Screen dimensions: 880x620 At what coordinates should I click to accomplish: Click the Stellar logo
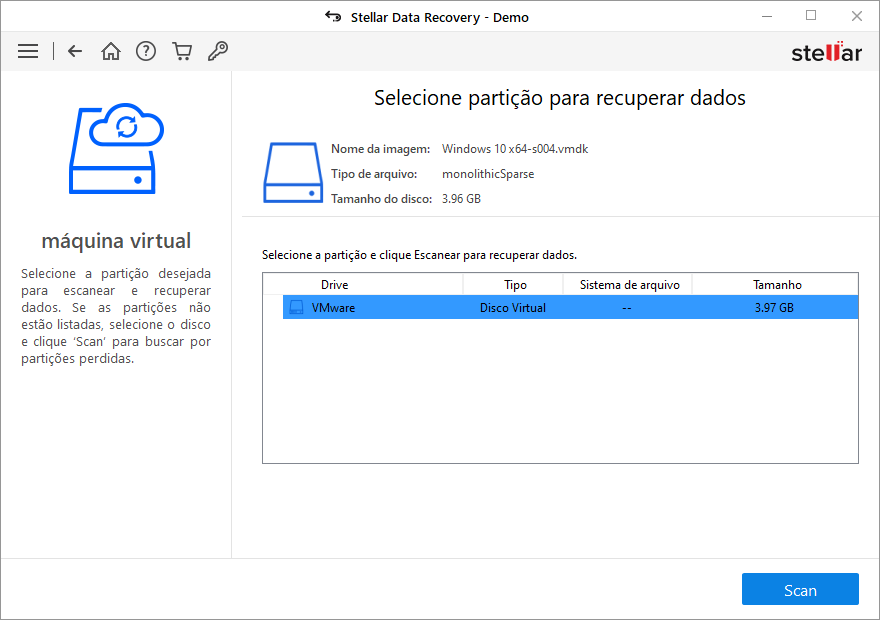(826, 52)
